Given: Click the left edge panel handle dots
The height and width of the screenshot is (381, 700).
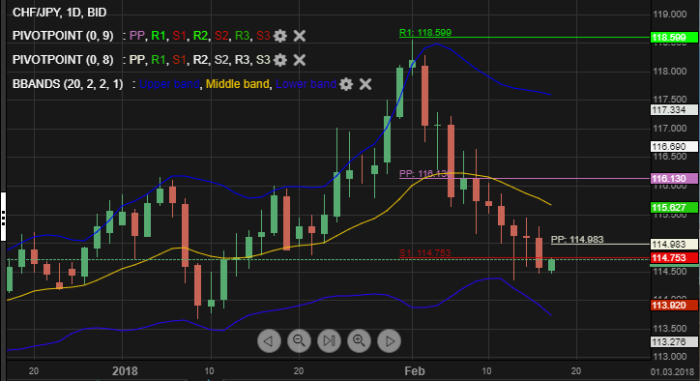Looking at the screenshot, I should [x=3, y=217].
